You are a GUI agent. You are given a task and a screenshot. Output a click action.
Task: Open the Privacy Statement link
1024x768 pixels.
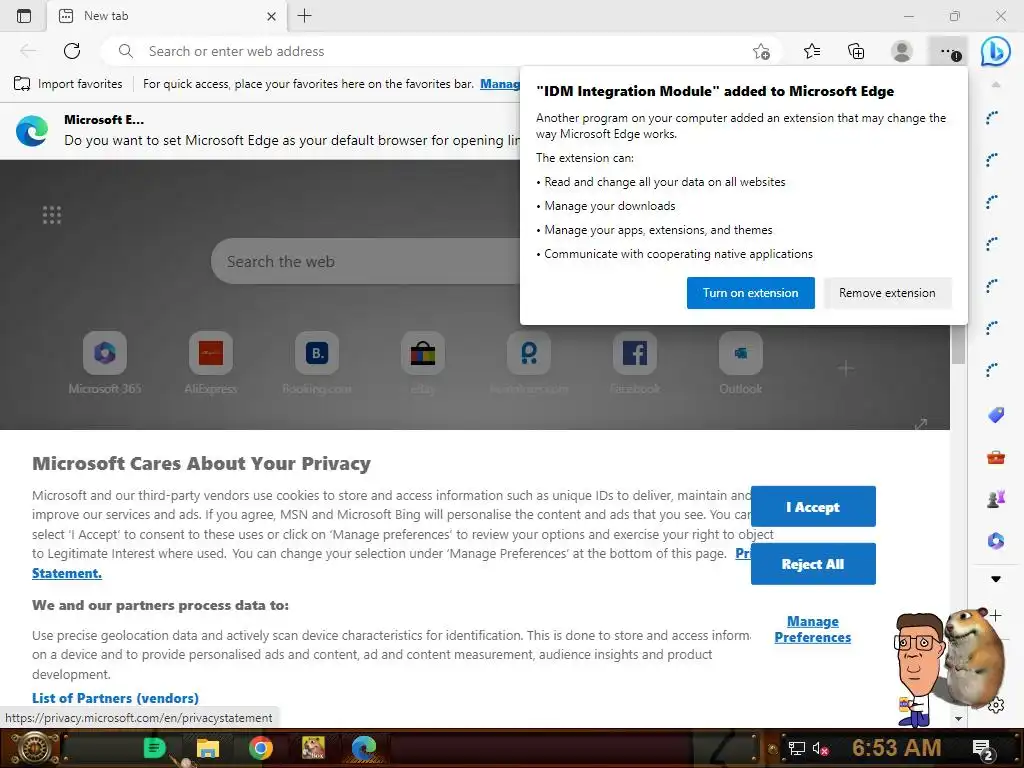[x=67, y=573]
